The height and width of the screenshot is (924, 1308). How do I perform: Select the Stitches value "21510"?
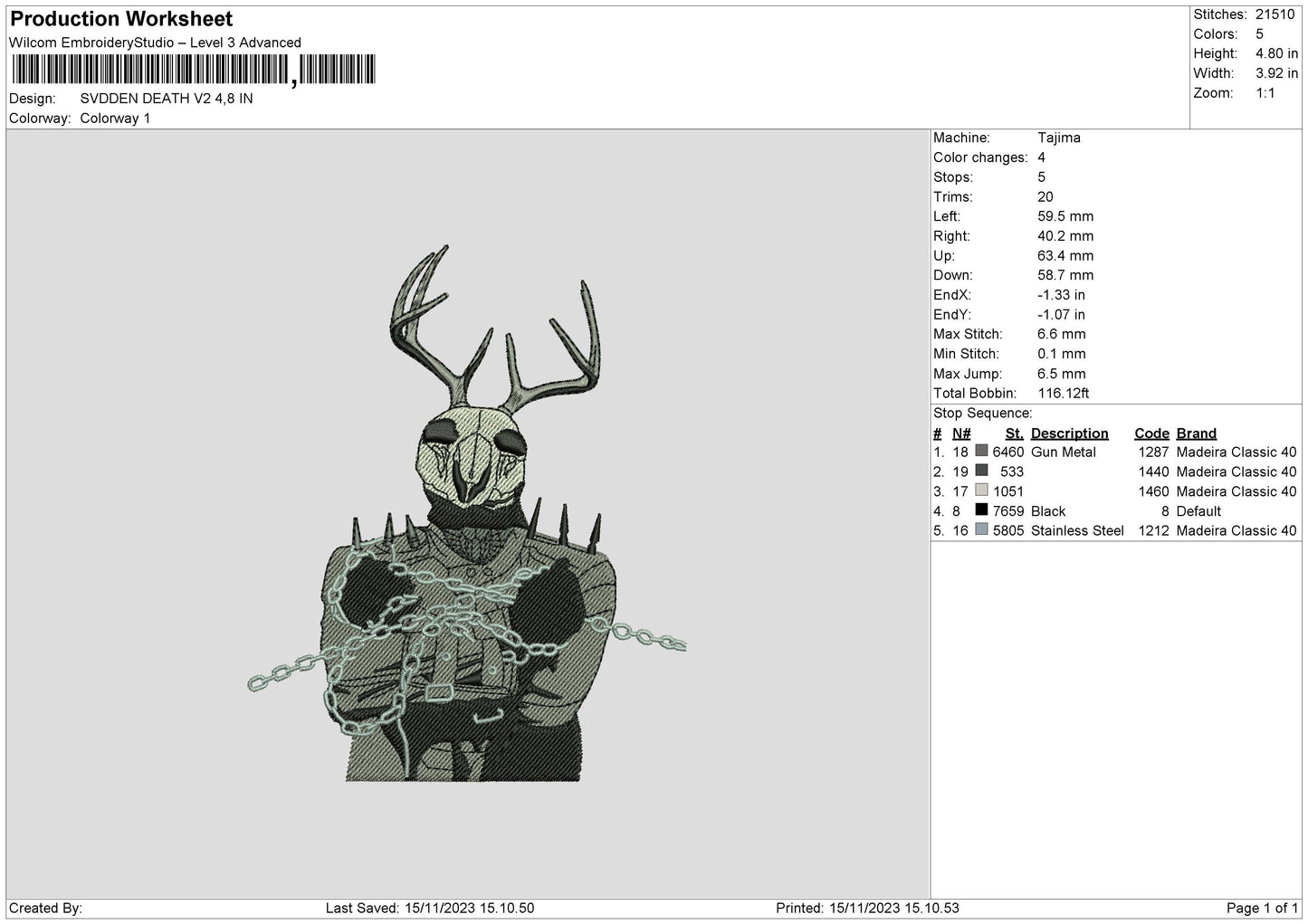(x=1275, y=14)
